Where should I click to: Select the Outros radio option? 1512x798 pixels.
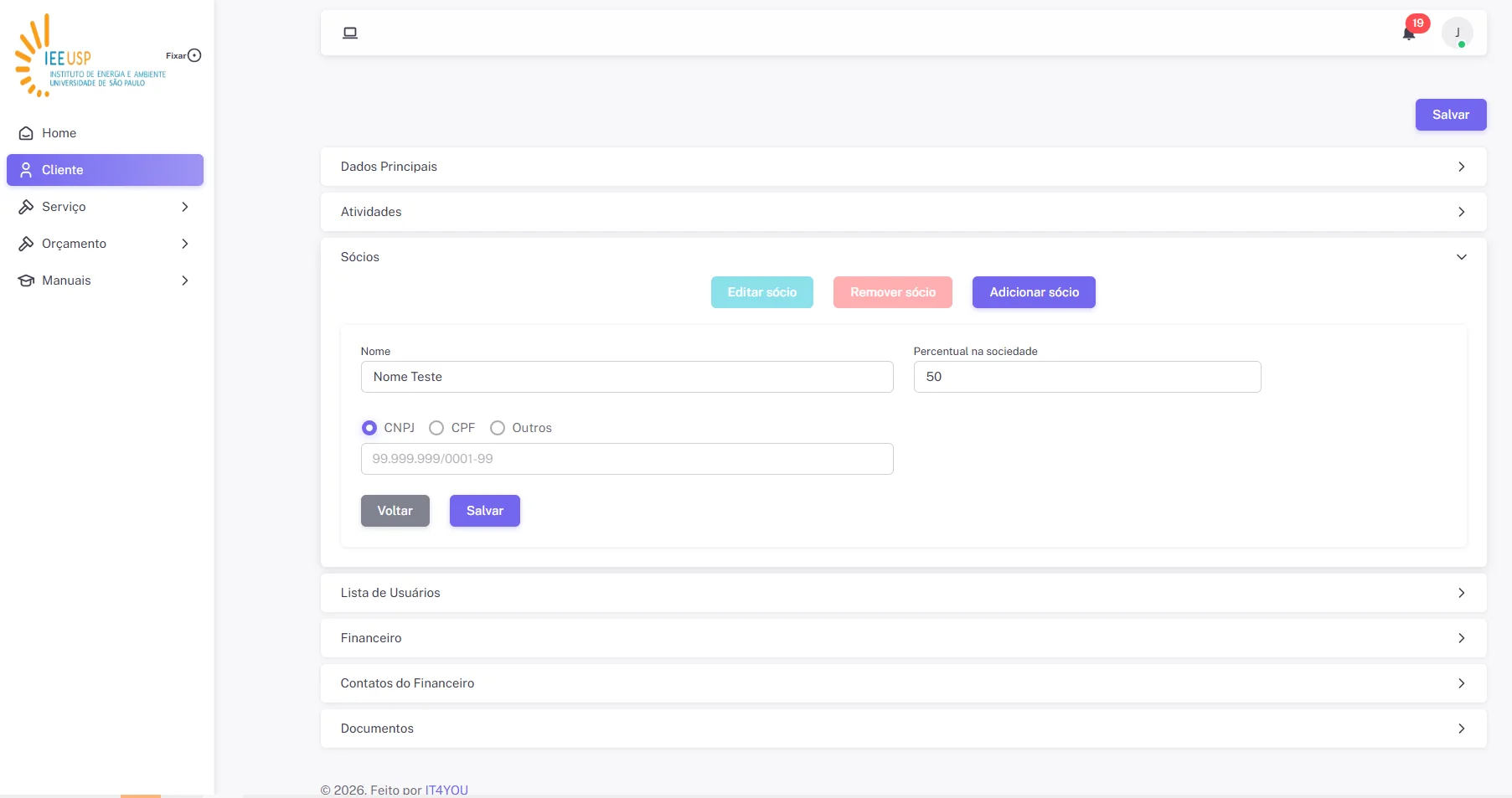click(x=498, y=428)
